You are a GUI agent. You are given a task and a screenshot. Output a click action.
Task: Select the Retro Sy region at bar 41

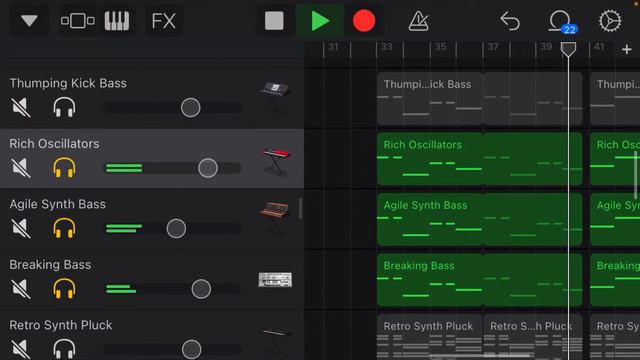point(615,337)
